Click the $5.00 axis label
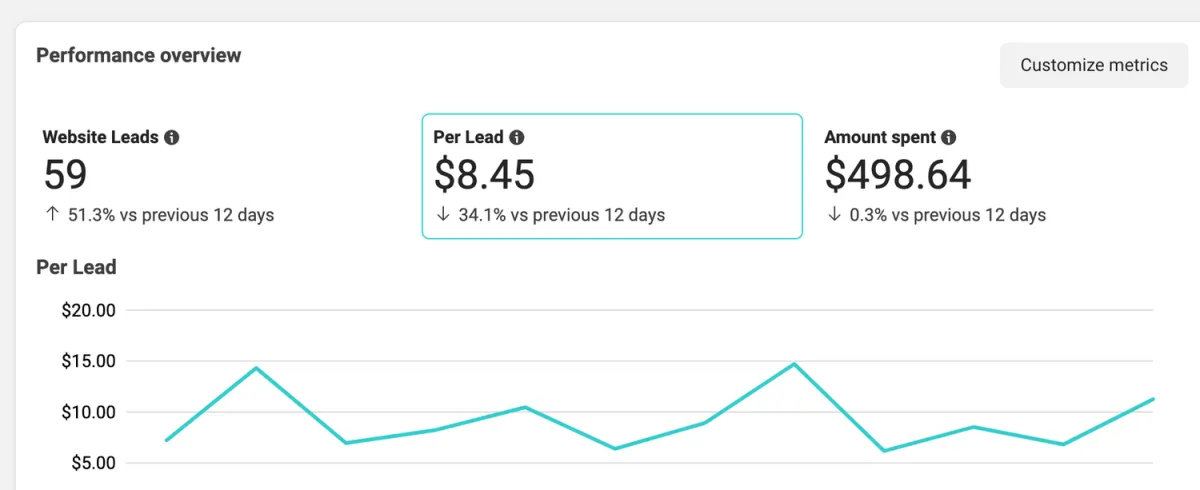Image resolution: width=1200 pixels, height=490 pixels. (92, 463)
